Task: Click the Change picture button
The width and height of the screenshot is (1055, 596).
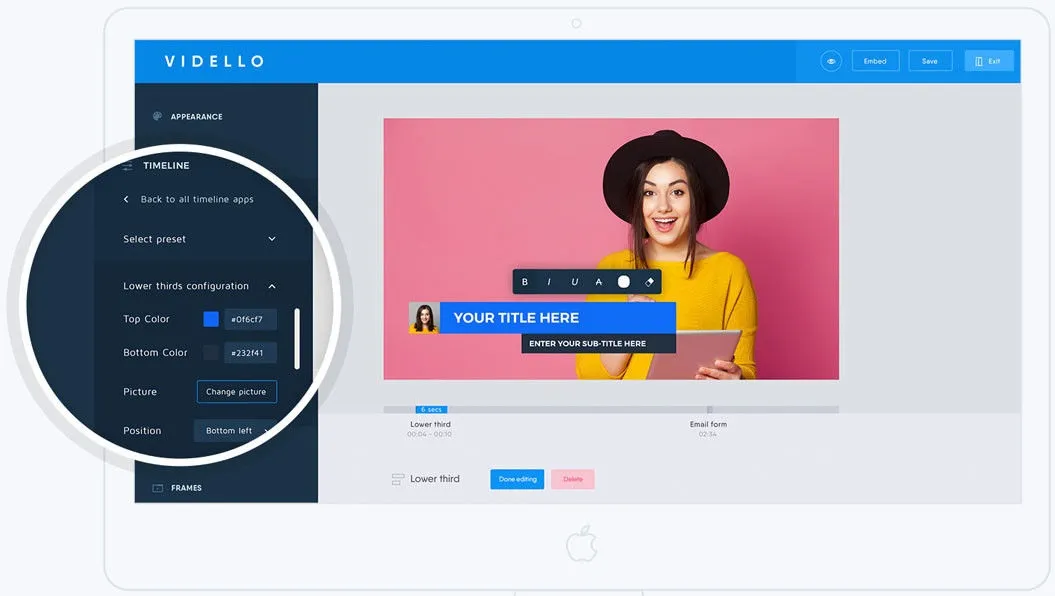Action: tap(236, 392)
